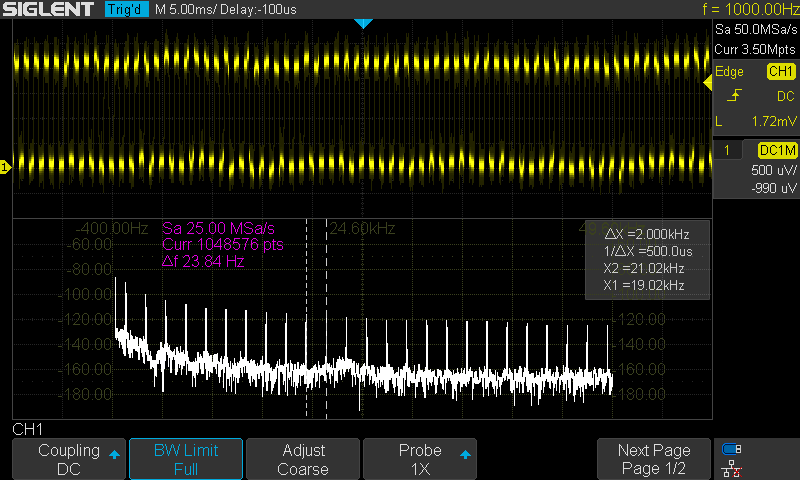Click the Trig'd status indicator

[125, 9]
